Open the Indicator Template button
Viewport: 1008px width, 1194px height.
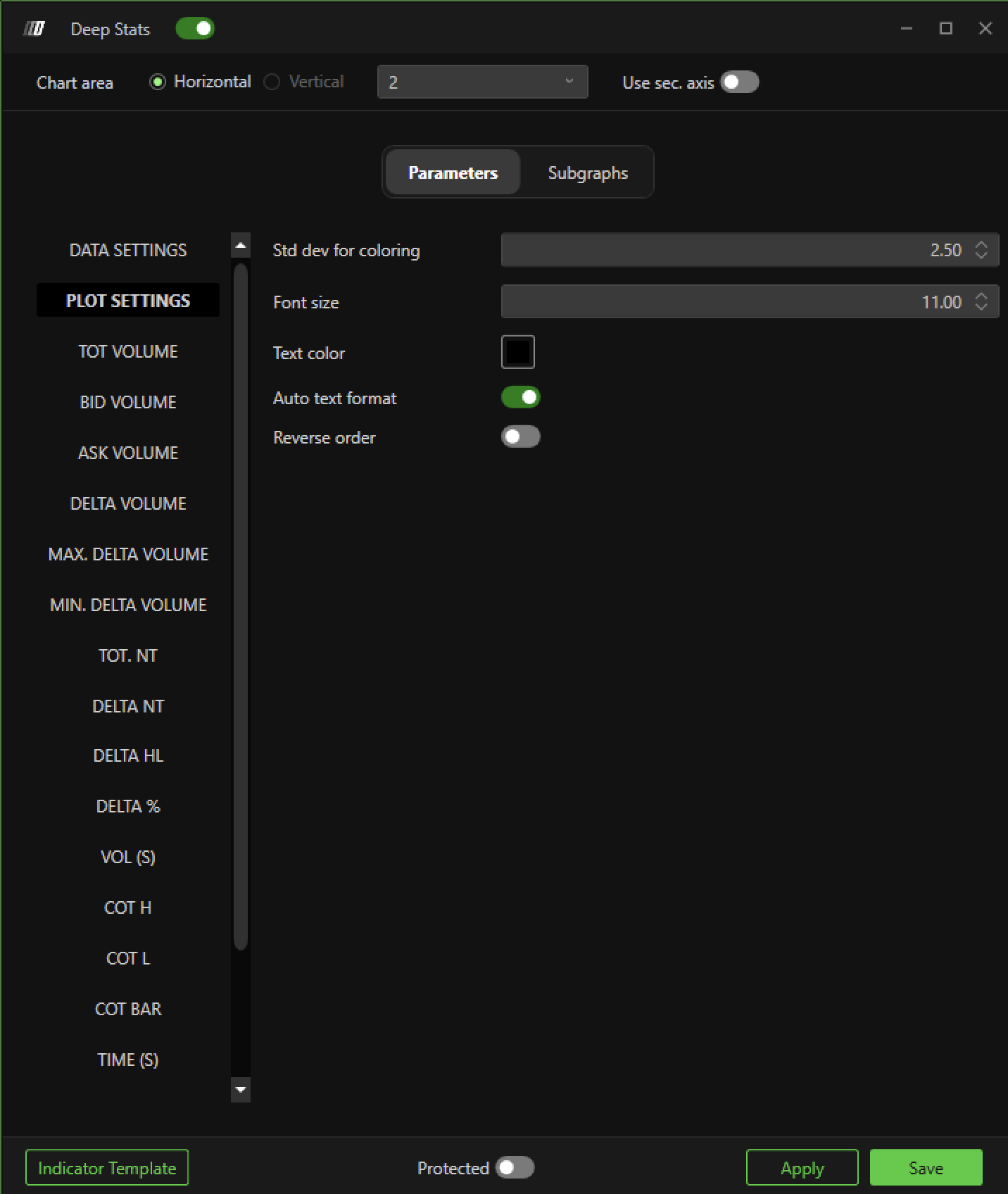[107, 1168]
